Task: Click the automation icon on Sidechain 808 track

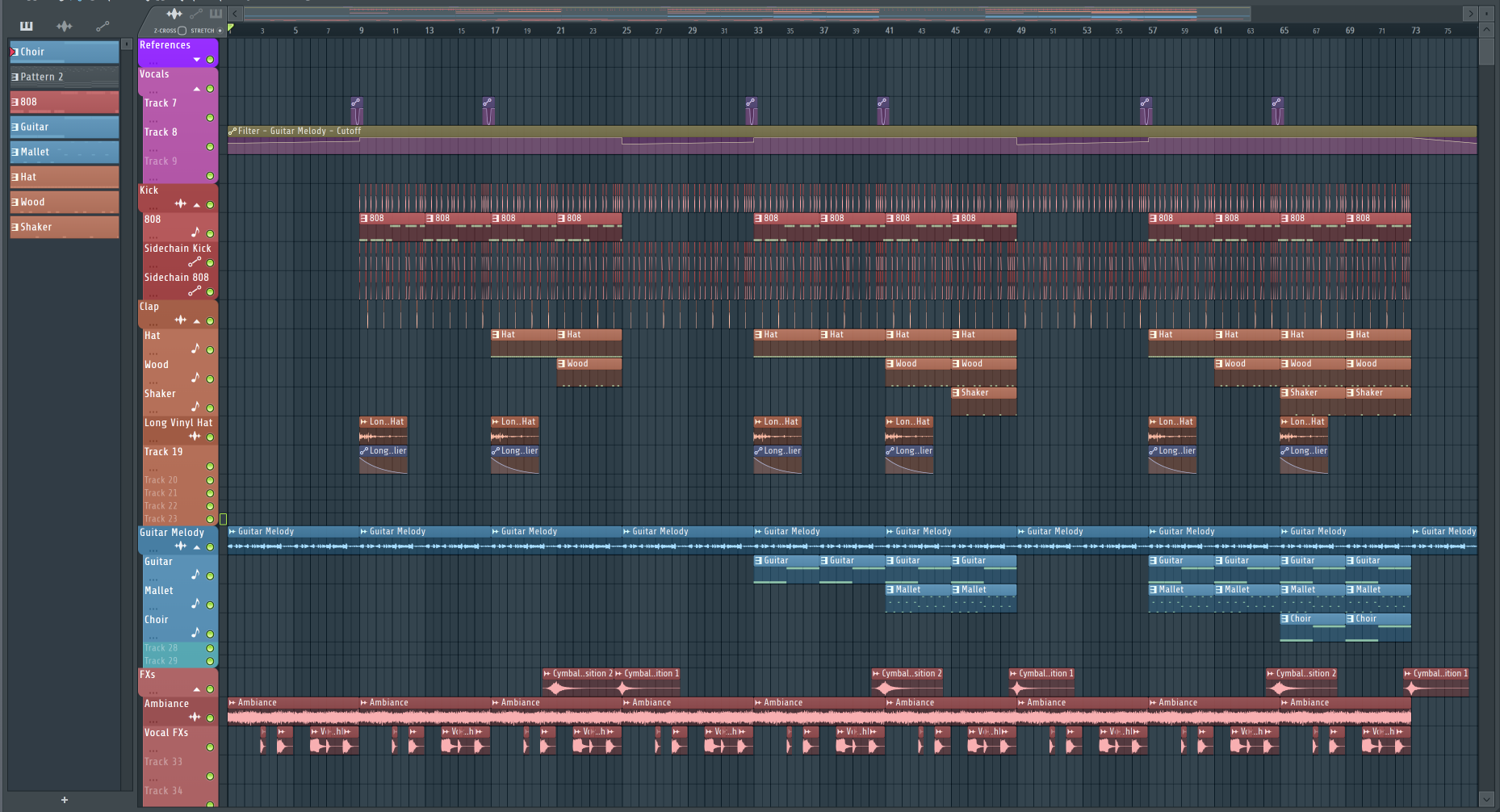Action: 195,291
